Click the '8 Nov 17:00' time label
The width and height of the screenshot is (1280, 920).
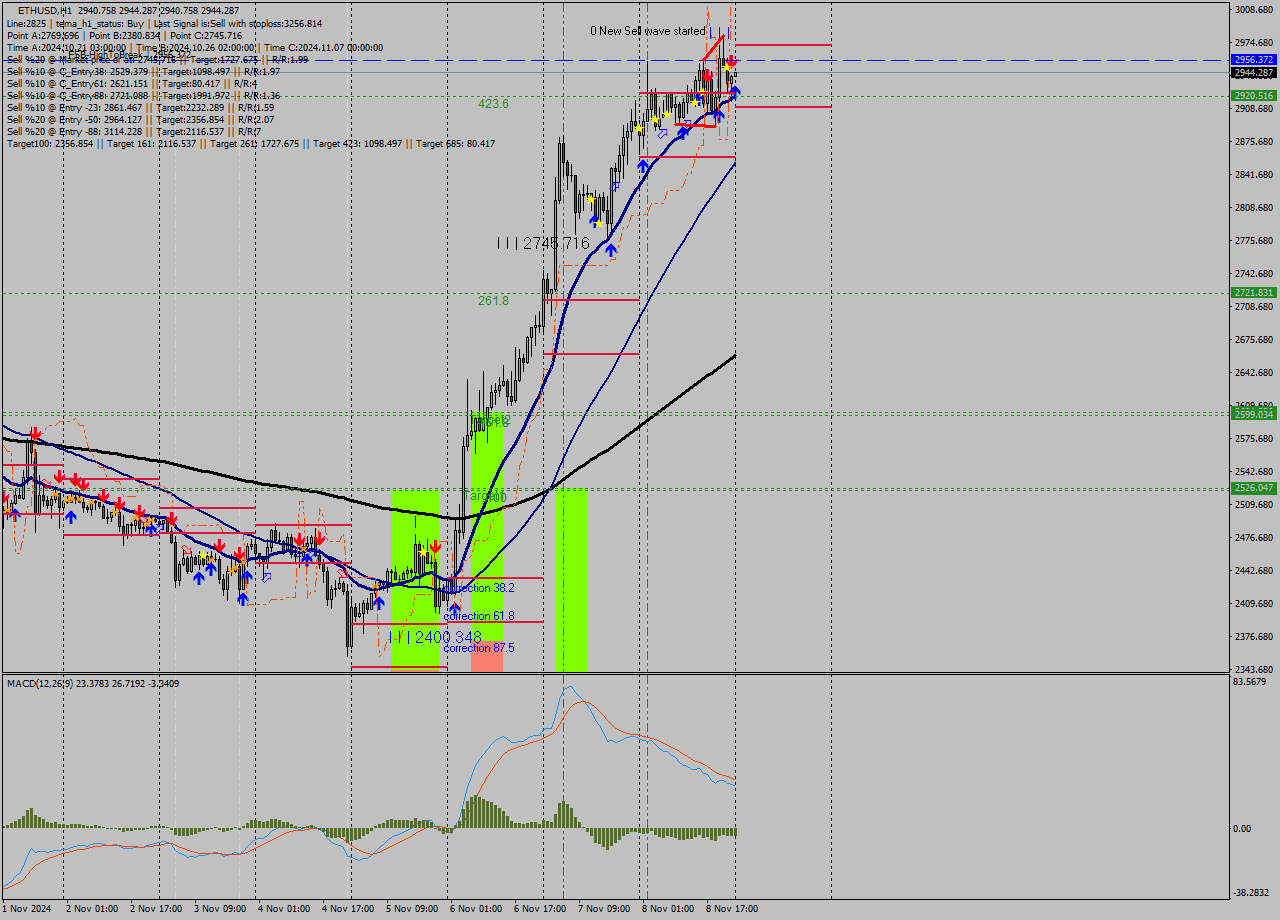click(x=731, y=909)
